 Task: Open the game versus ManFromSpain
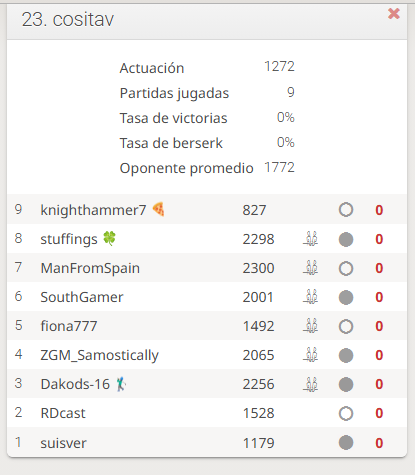tap(207, 268)
